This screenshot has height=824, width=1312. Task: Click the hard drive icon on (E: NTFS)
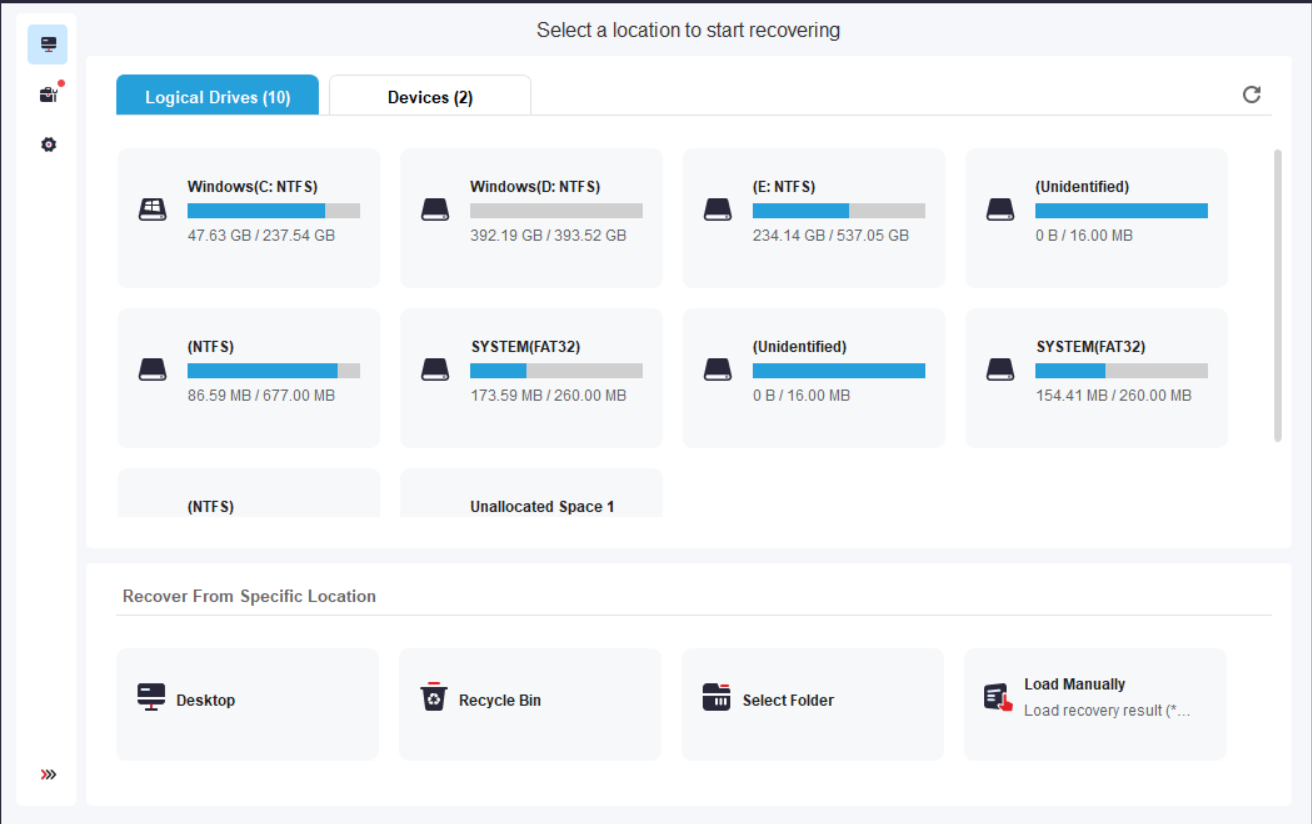click(718, 209)
